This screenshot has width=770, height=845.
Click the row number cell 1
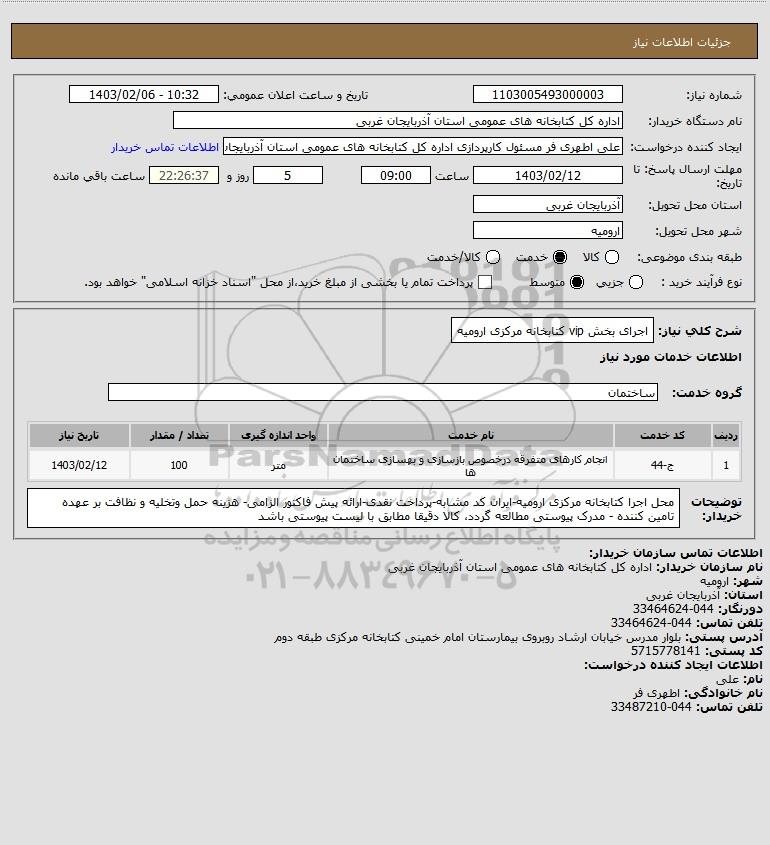(726, 465)
